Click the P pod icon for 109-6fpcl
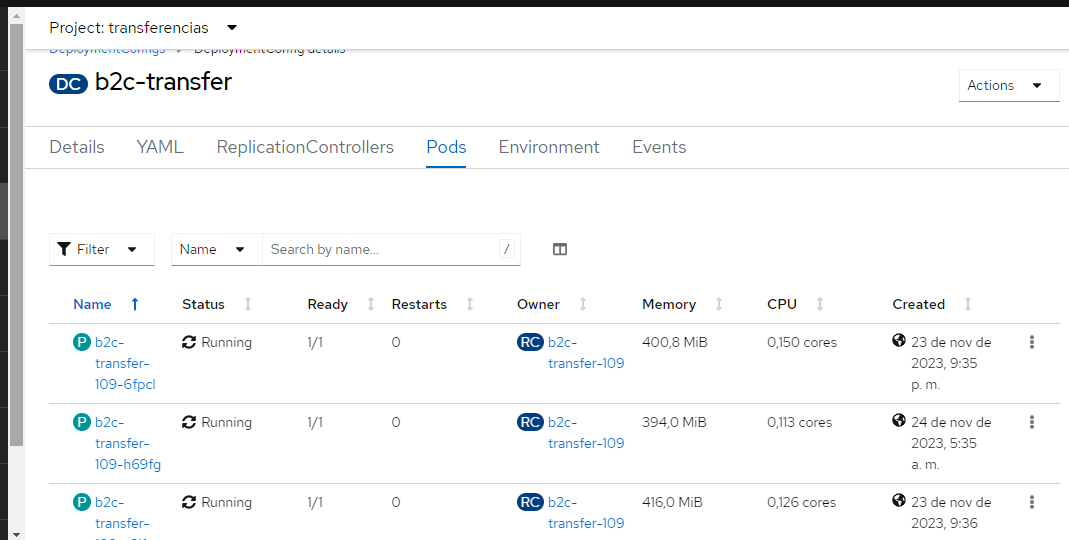 pos(82,342)
